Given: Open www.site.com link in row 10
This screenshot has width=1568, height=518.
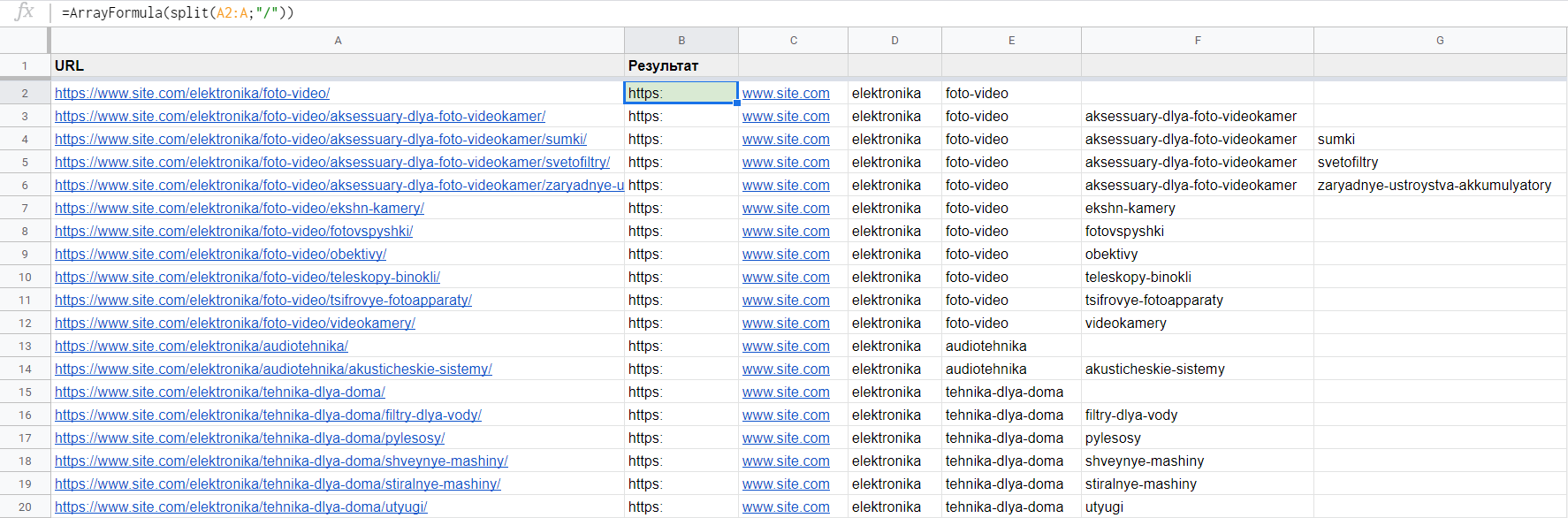Looking at the screenshot, I should (786, 277).
